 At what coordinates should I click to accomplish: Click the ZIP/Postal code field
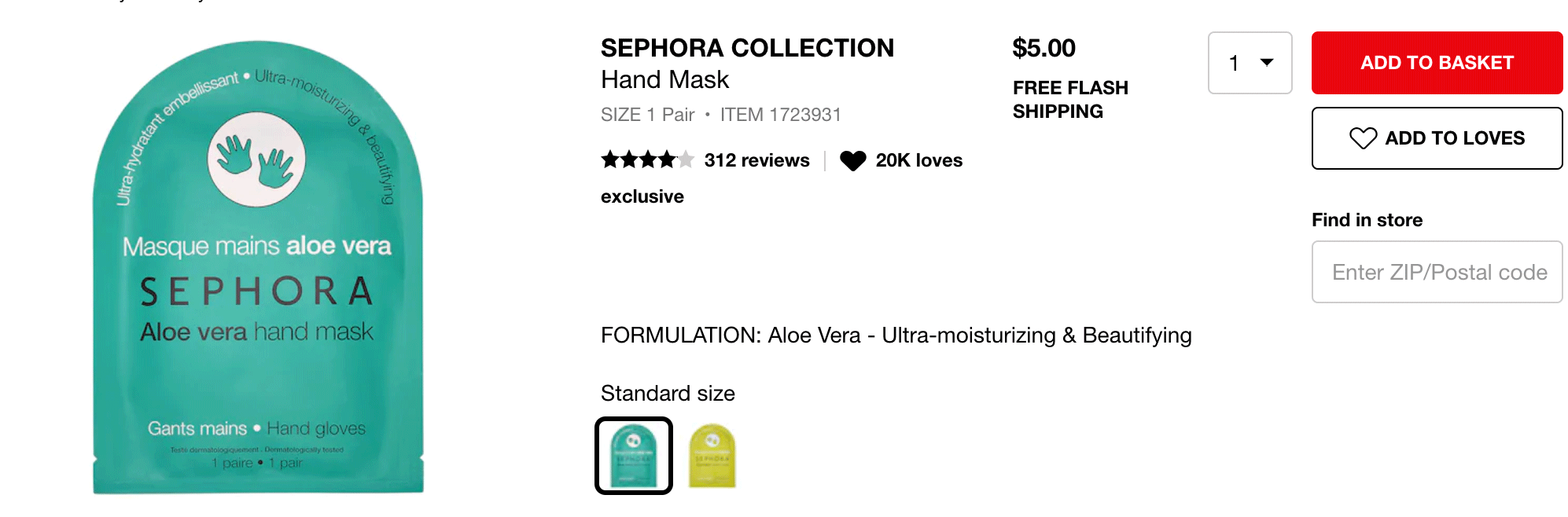[x=1437, y=272]
